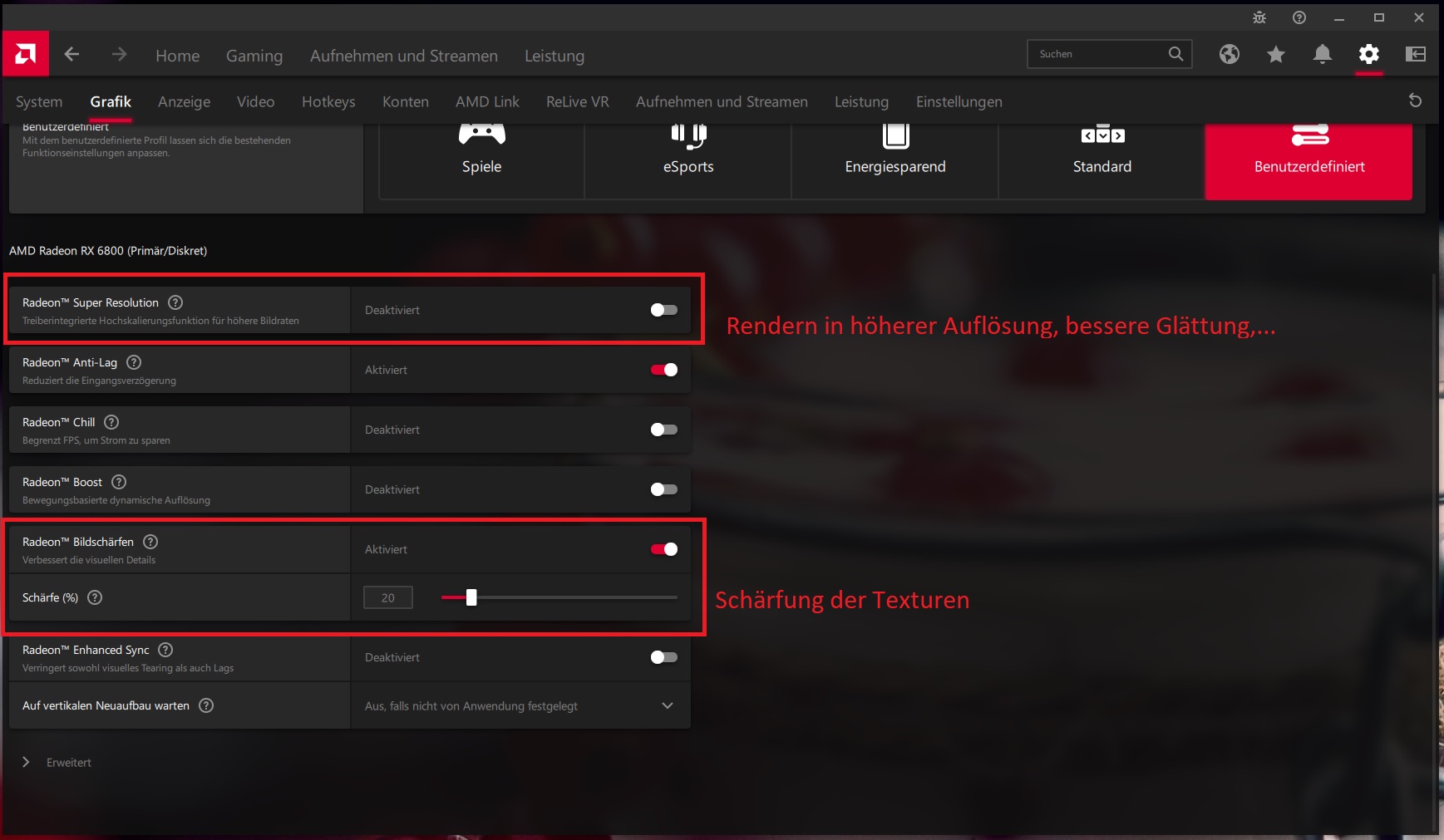Show help for Radeon Chill
The width and height of the screenshot is (1444, 840).
click(111, 422)
